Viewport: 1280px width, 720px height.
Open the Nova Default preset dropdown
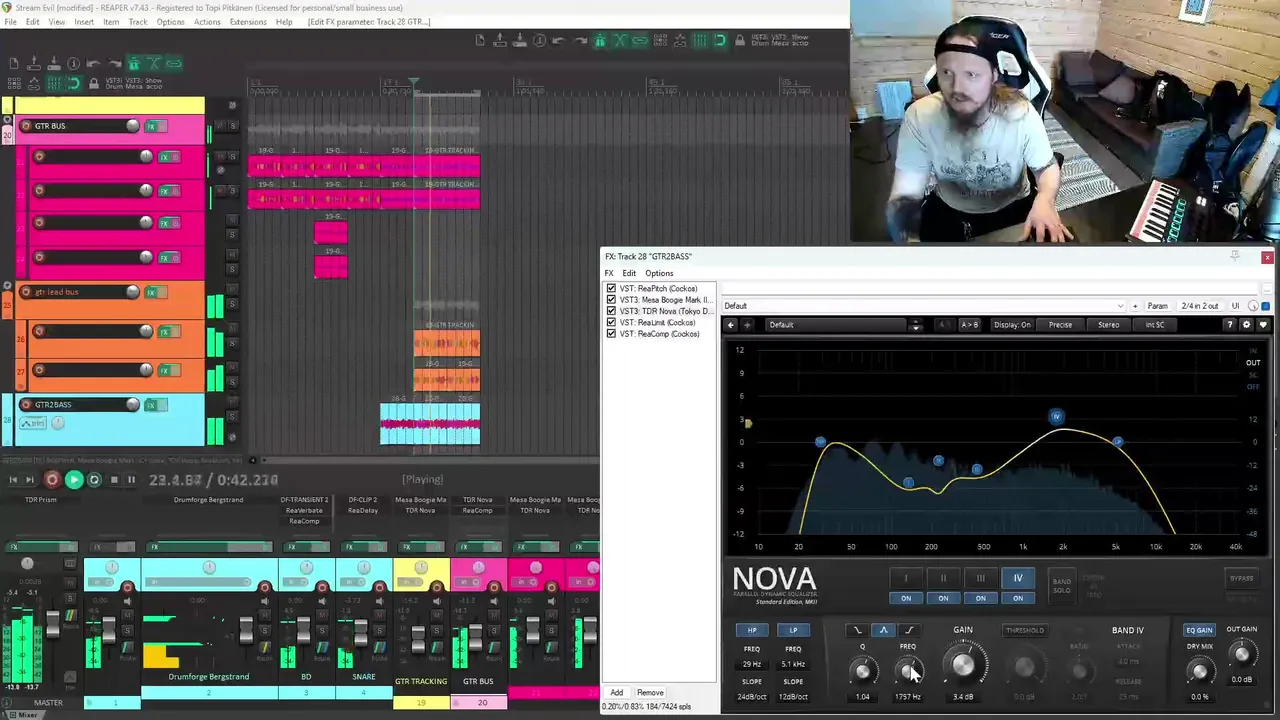coord(836,324)
